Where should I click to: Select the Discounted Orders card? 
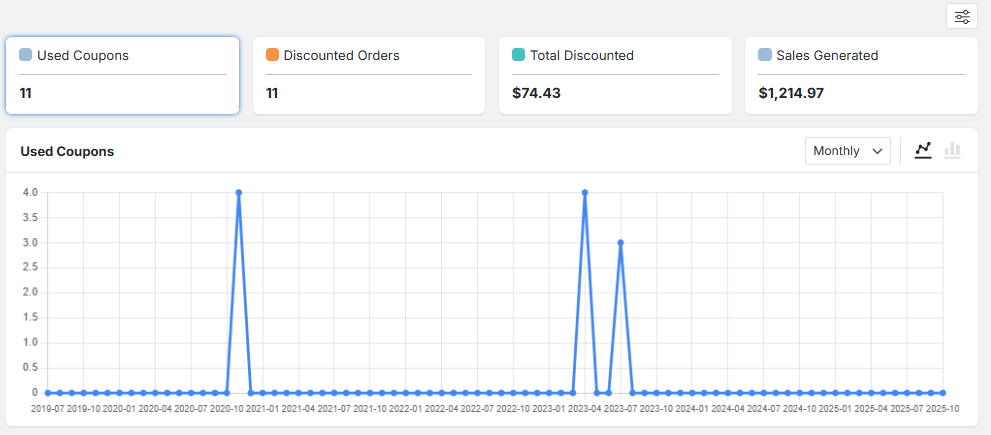[368, 76]
